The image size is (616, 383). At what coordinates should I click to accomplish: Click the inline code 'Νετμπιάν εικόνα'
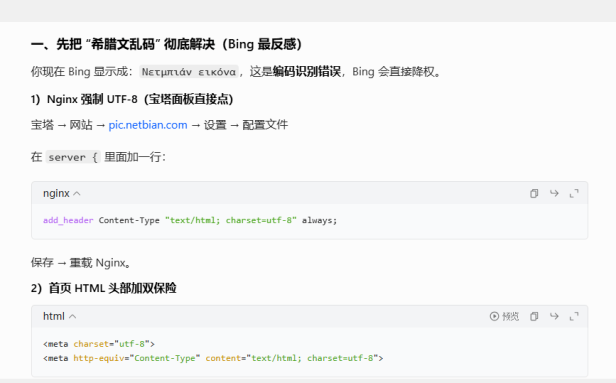click(189, 72)
